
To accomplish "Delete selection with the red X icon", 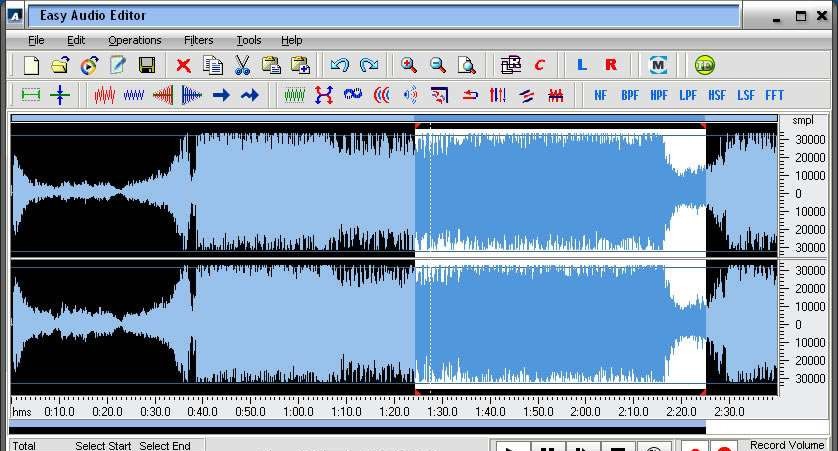I will 183,66.
